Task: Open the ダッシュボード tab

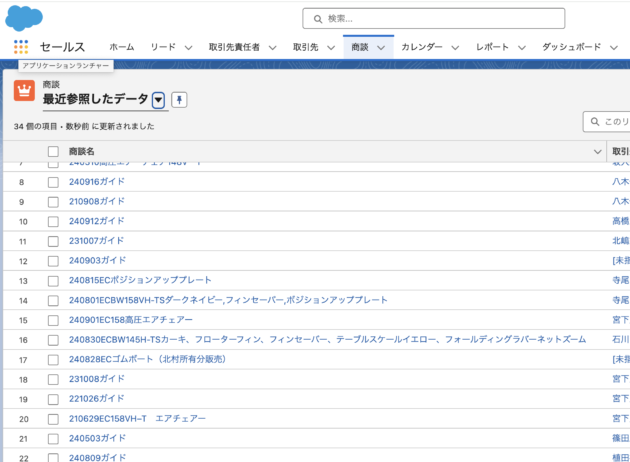Action: point(571,47)
